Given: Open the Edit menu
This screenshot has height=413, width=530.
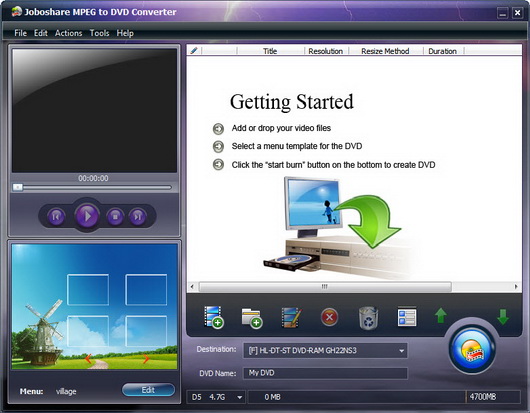Looking at the screenshot, I should pyautogui.click(x=41, y=33).
